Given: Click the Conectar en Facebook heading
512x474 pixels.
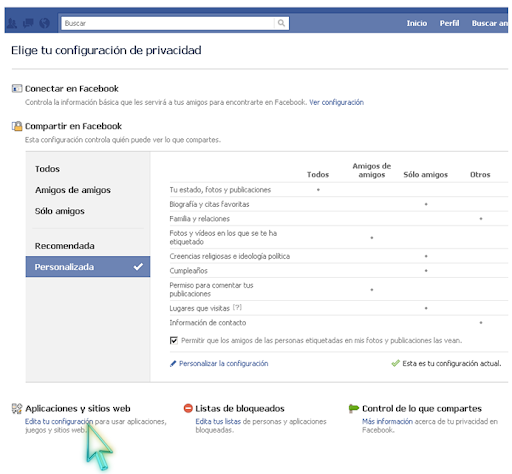Looking at the screenshot, I should tap(72, 89).
